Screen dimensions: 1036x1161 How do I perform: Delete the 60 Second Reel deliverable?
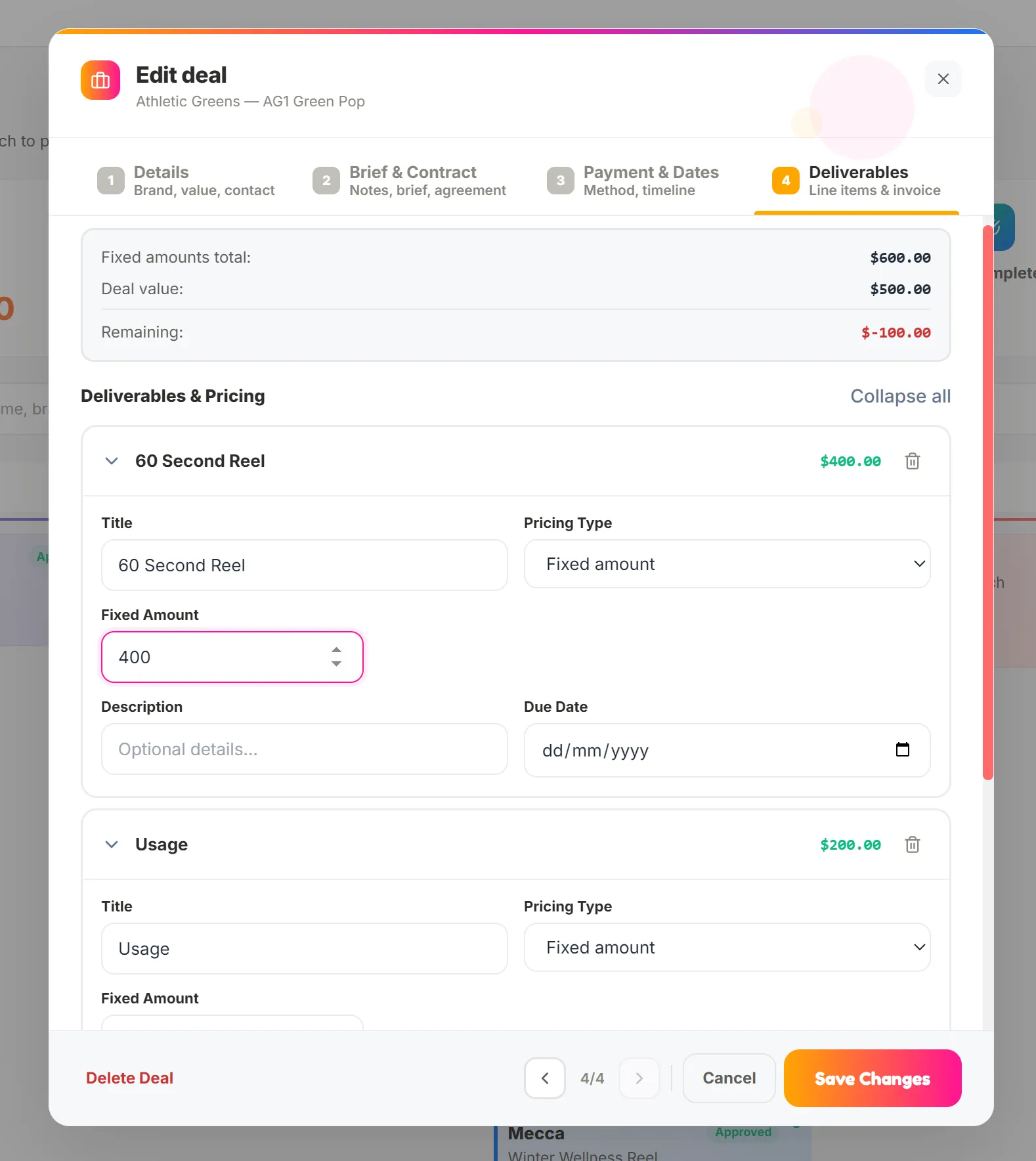point(912,461)
